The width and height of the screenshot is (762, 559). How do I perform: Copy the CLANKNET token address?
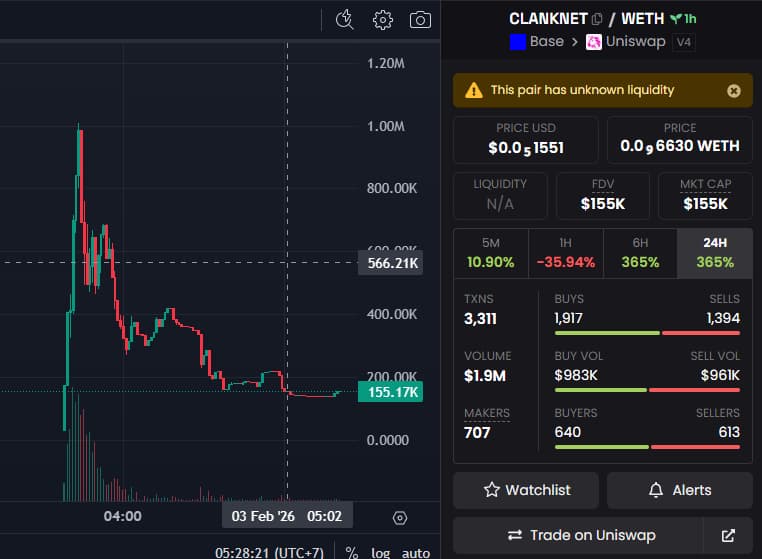coord(597,19)
